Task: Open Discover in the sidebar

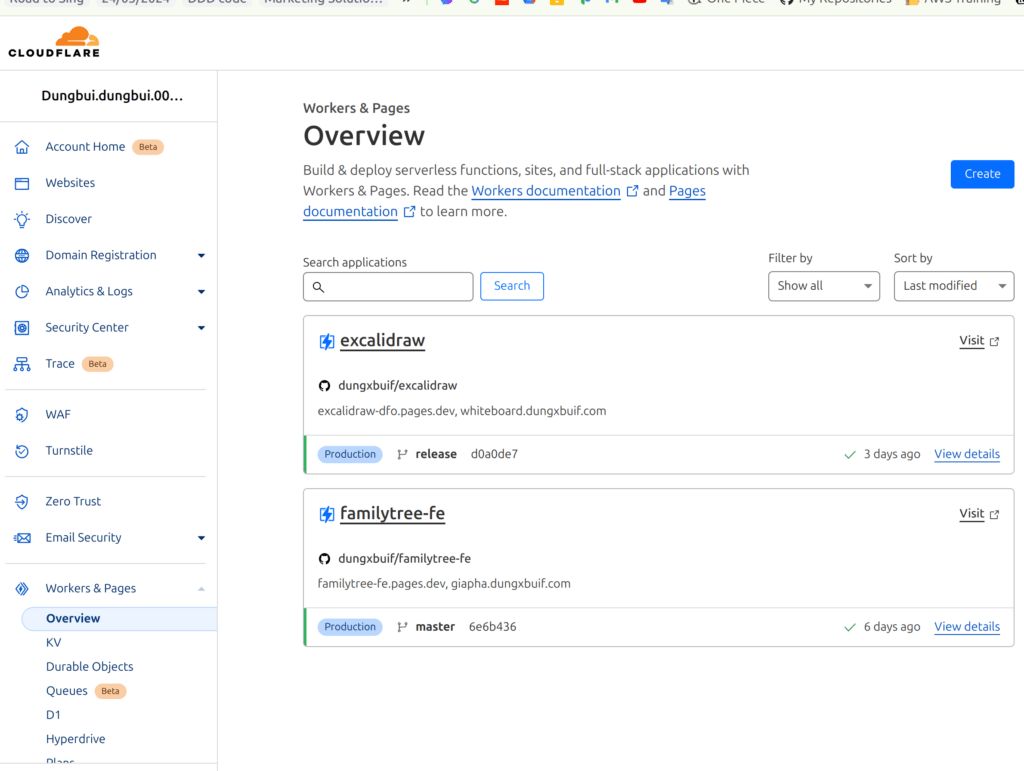Action: click(69, 219)
